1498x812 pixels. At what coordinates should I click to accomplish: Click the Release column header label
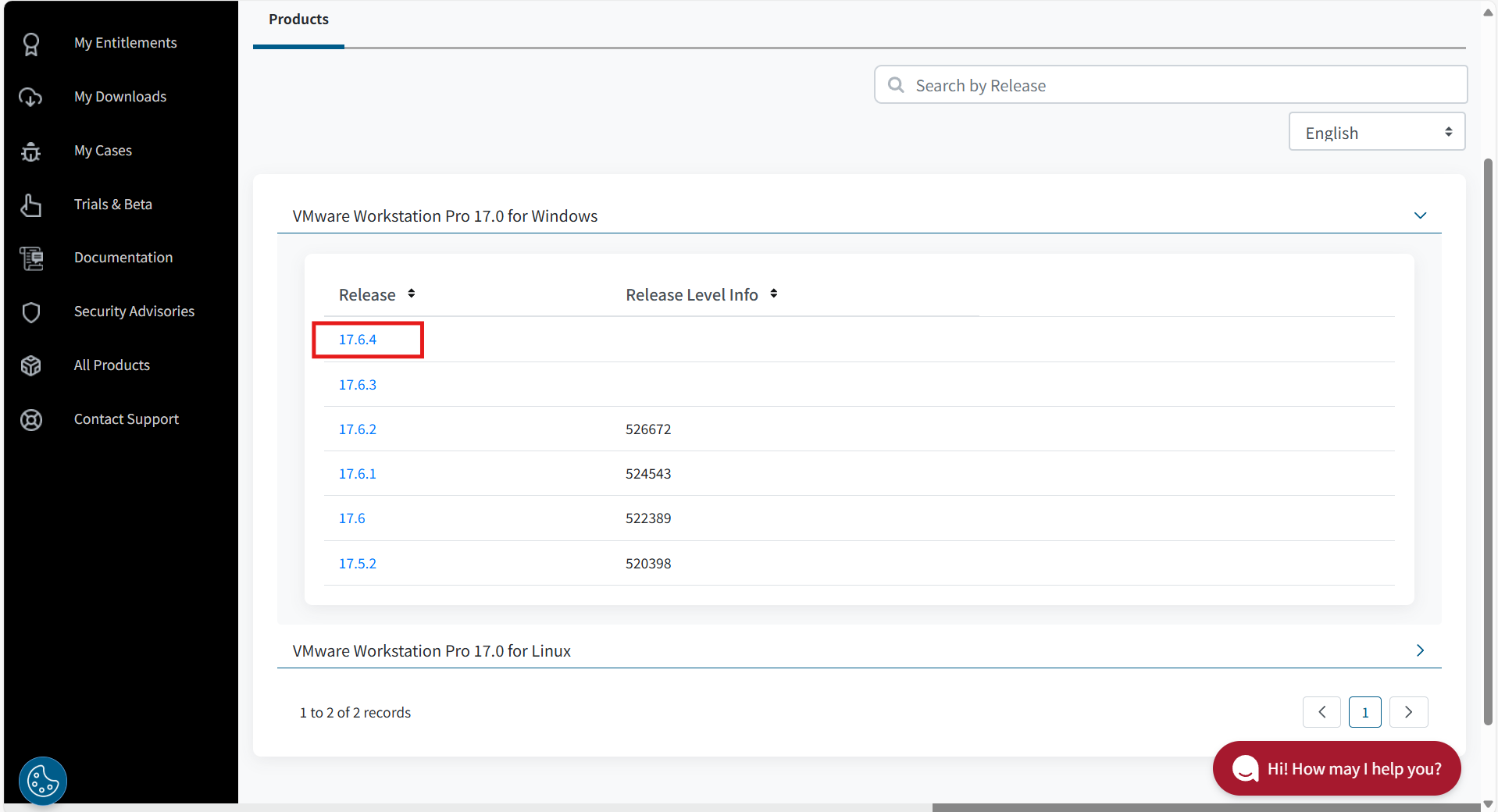367,295
